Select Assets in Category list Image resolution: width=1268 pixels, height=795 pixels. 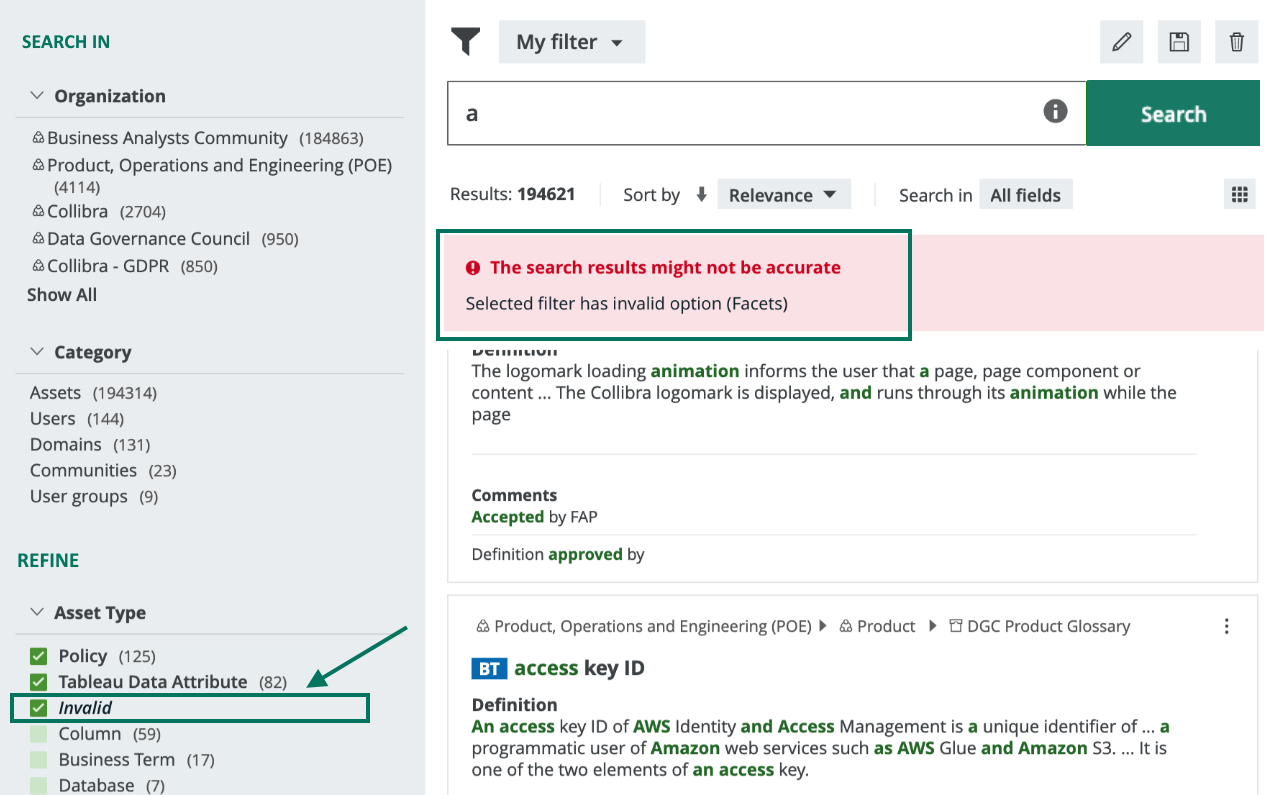(x=55, y=392)
